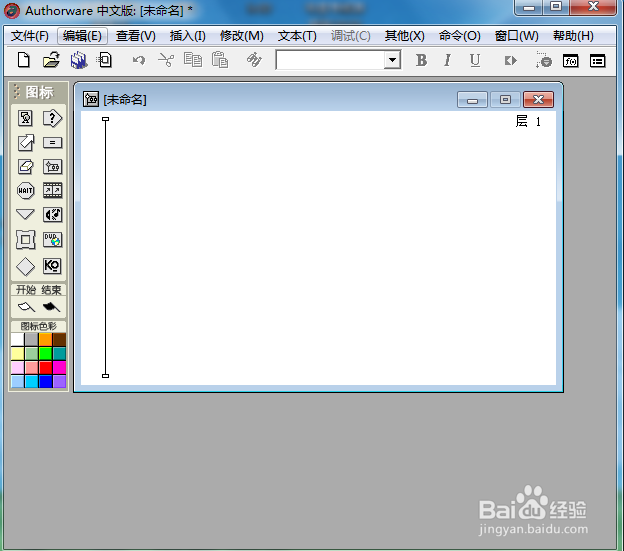The width and height of the screenshot is (624, 551).
Task: Choose the white icon color swatch
Action: [x=18, y=339]
